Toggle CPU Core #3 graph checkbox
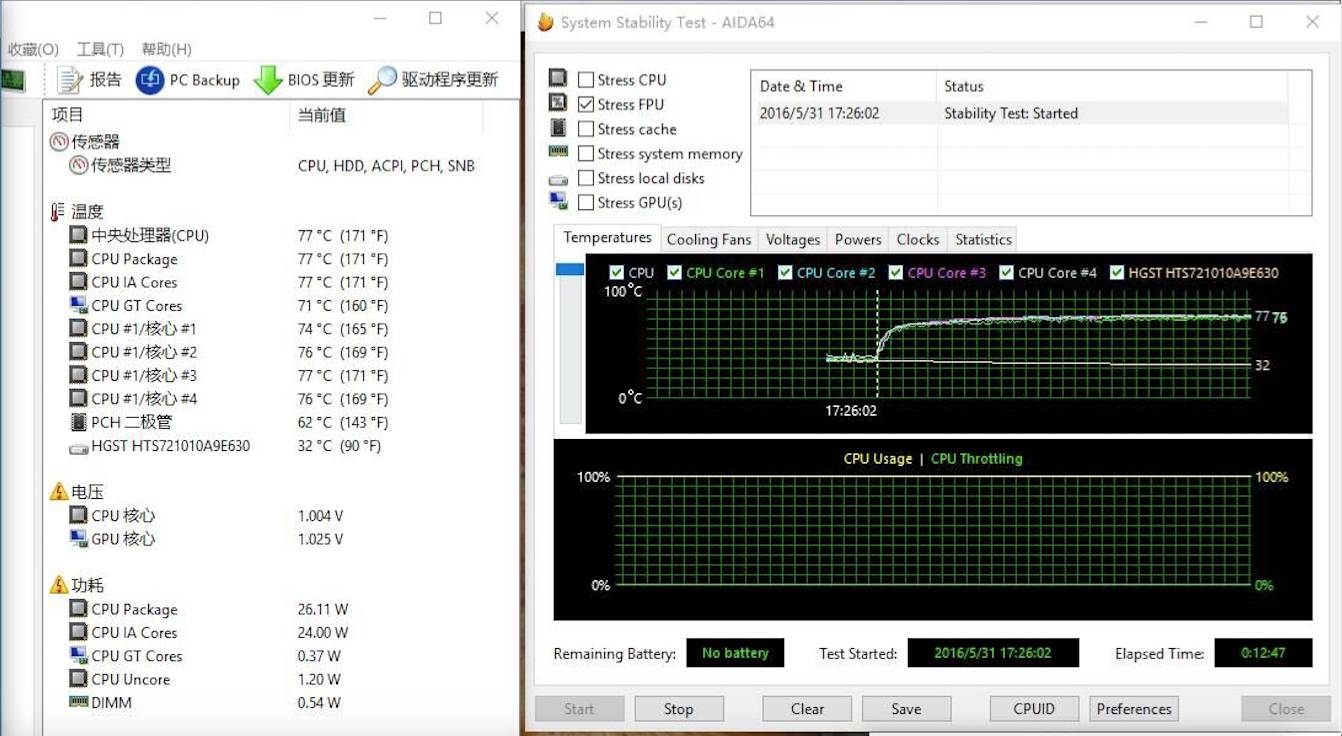This screenshot has width=1342, height=736. [x=895, y=272]
